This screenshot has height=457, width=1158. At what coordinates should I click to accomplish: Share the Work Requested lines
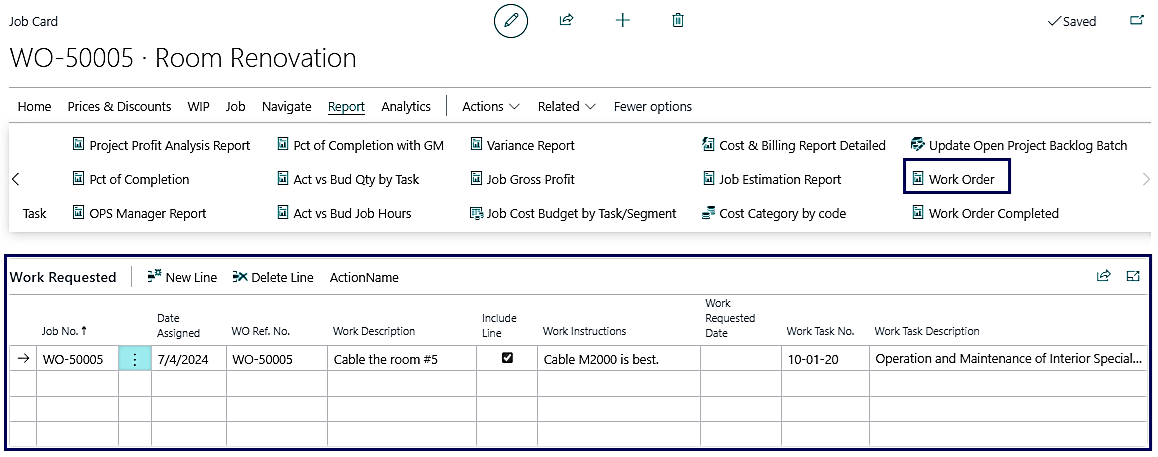point(1103,277)
